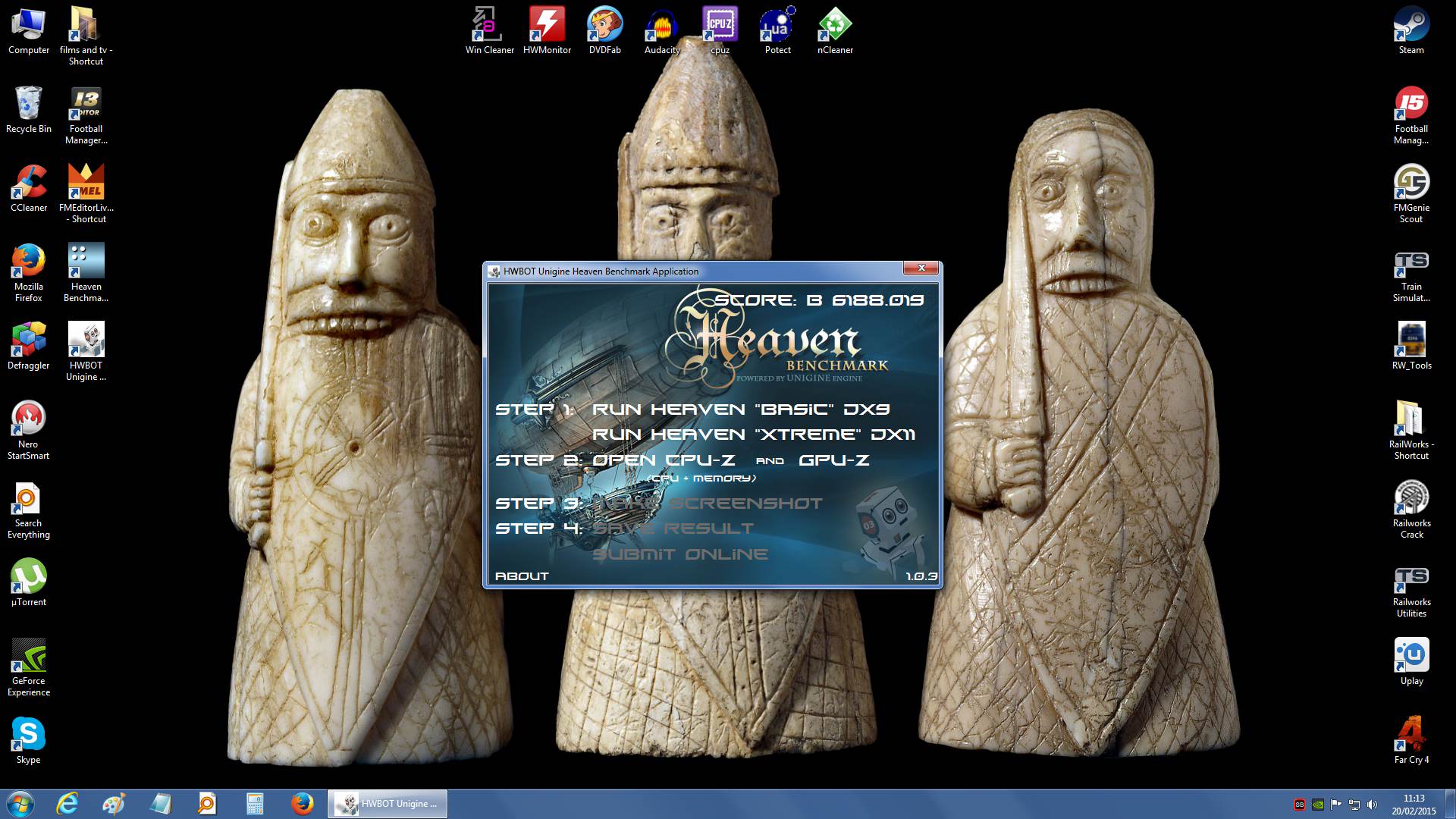The width and height of the screenshot is (1456, 819).
Task: Open Paint from the taskbar
Action: click(114, 804)
